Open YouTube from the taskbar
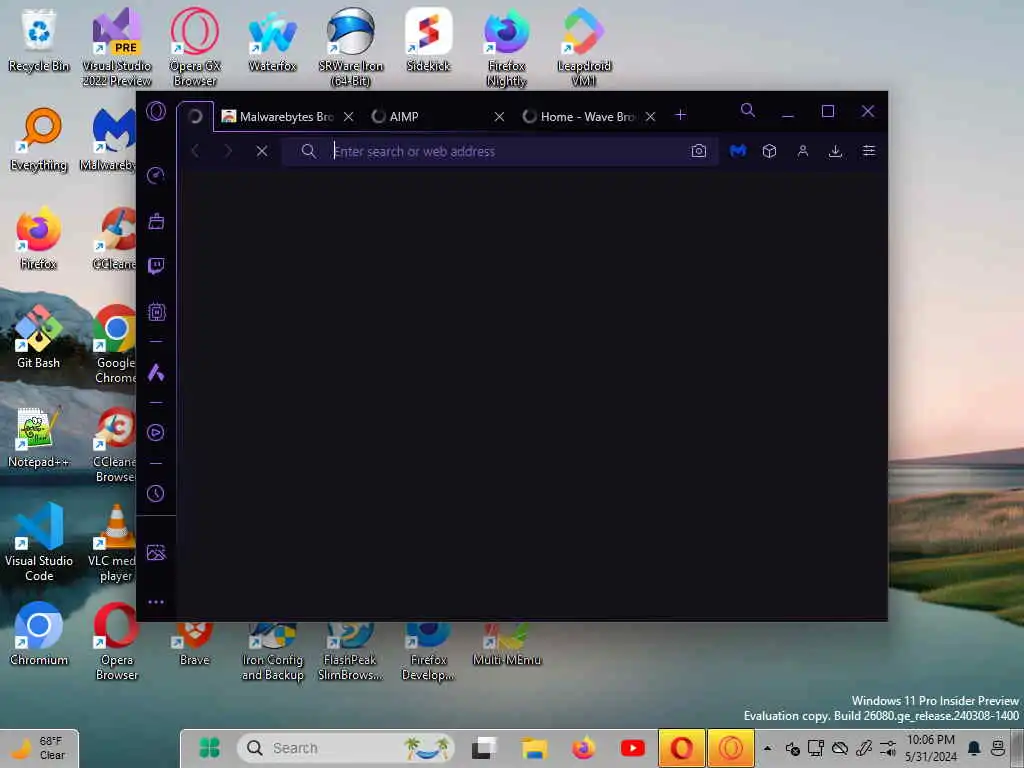This screenshot has width=1024, height=768. click(x=632, y=748)
